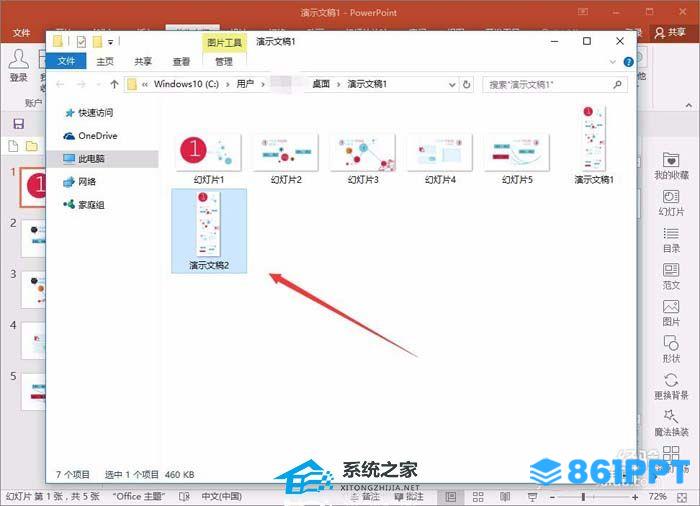
Task: Click the zoom slider handle
Action: (583, 497)
